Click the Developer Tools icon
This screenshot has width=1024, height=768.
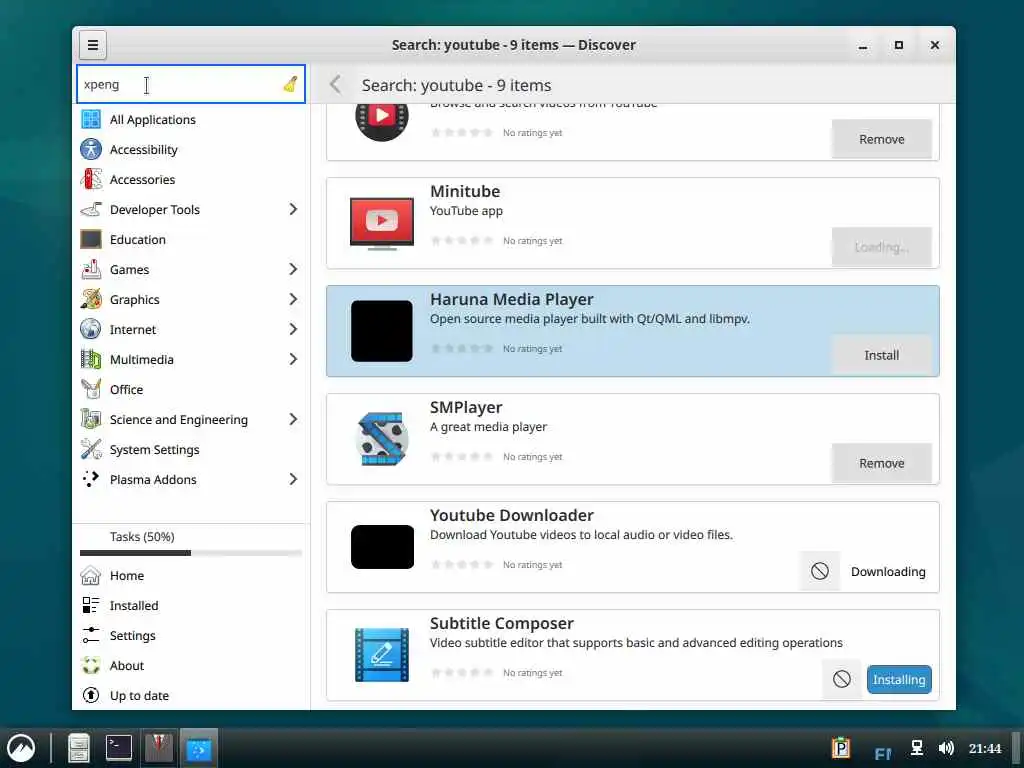coord(91,210)
